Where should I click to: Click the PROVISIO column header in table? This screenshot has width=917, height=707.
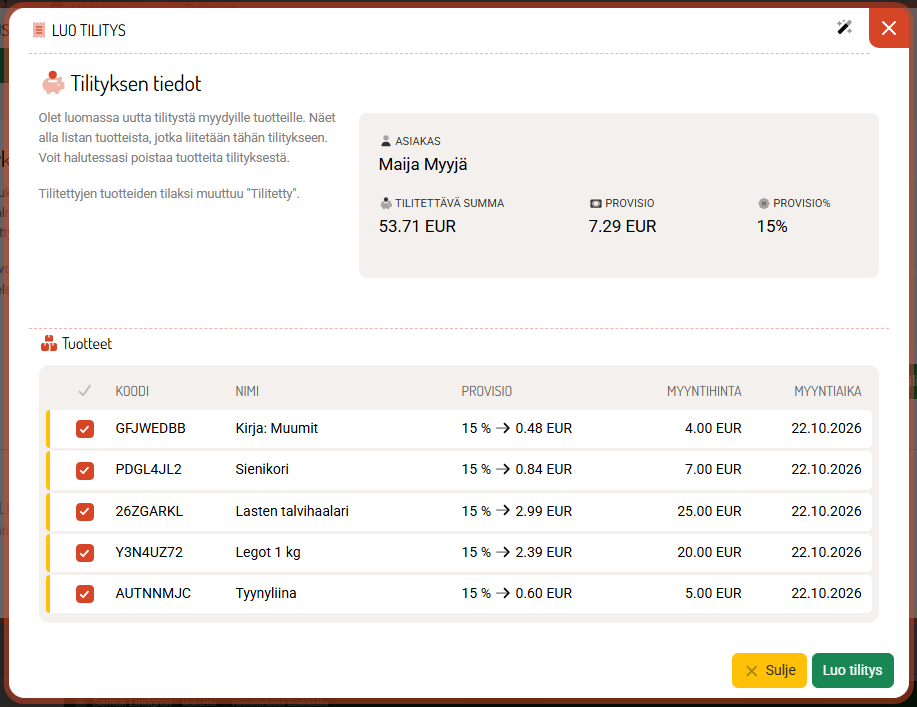[x=487, y=391]
